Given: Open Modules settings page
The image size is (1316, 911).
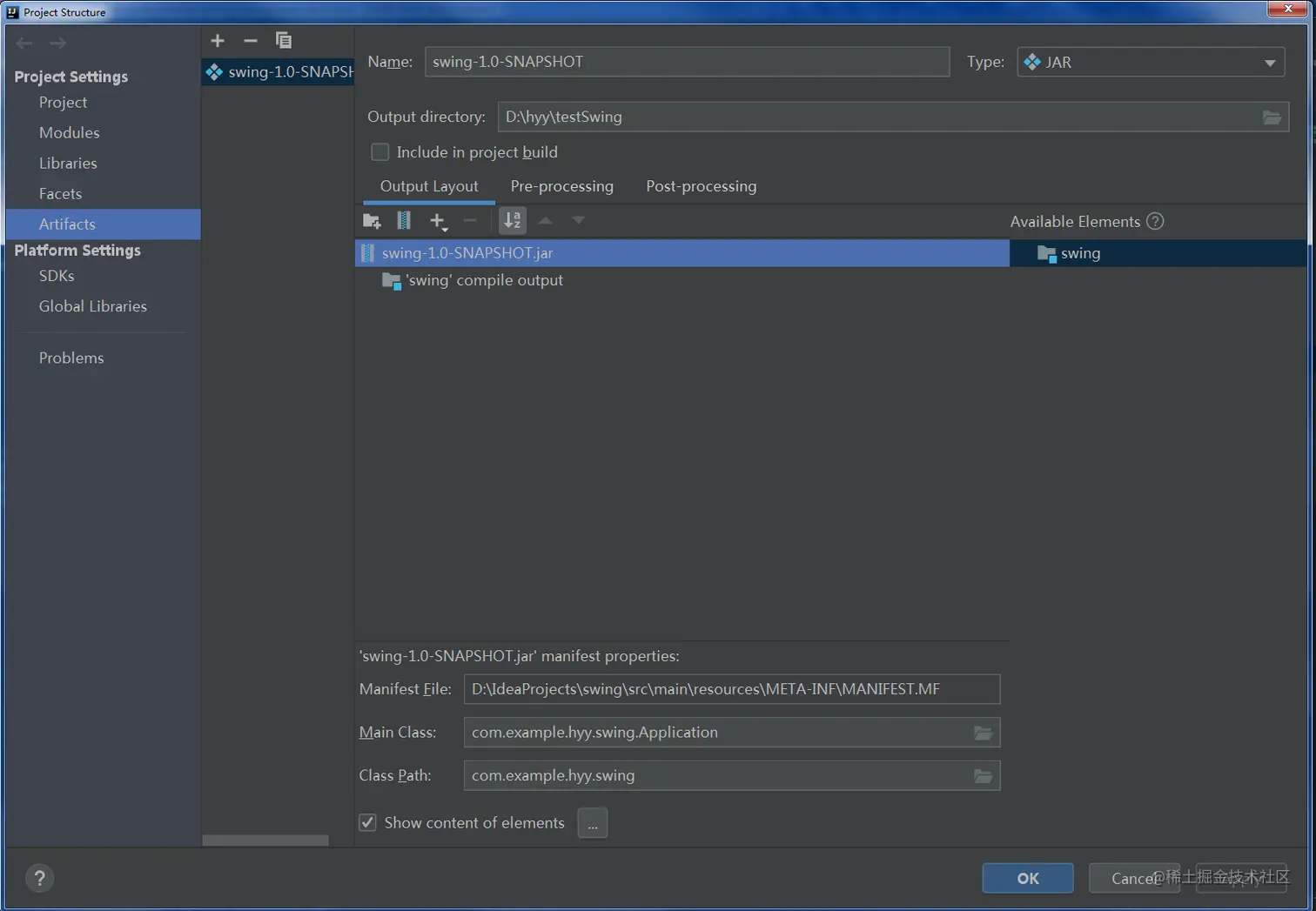Looking at the screenshot, I should [69, 132].
